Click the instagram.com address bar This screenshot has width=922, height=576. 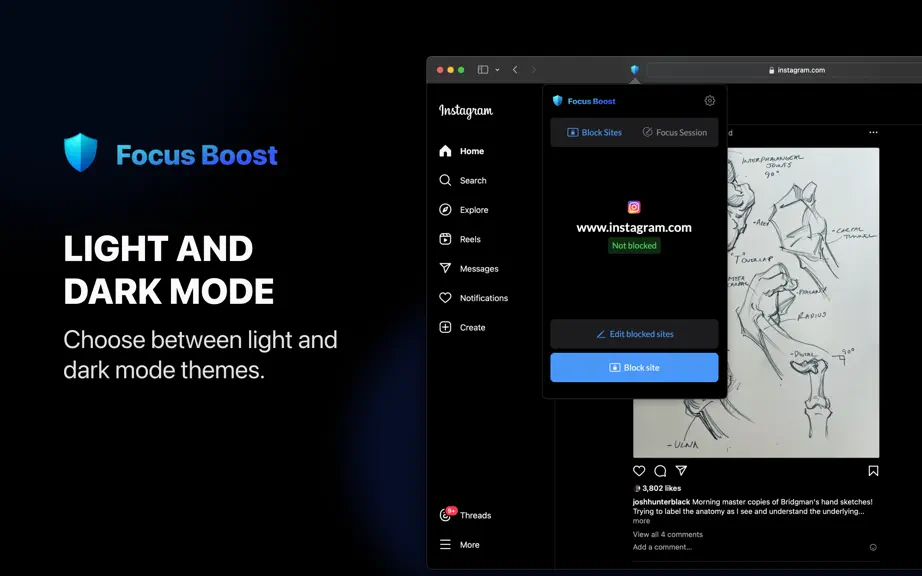point(784,70)
